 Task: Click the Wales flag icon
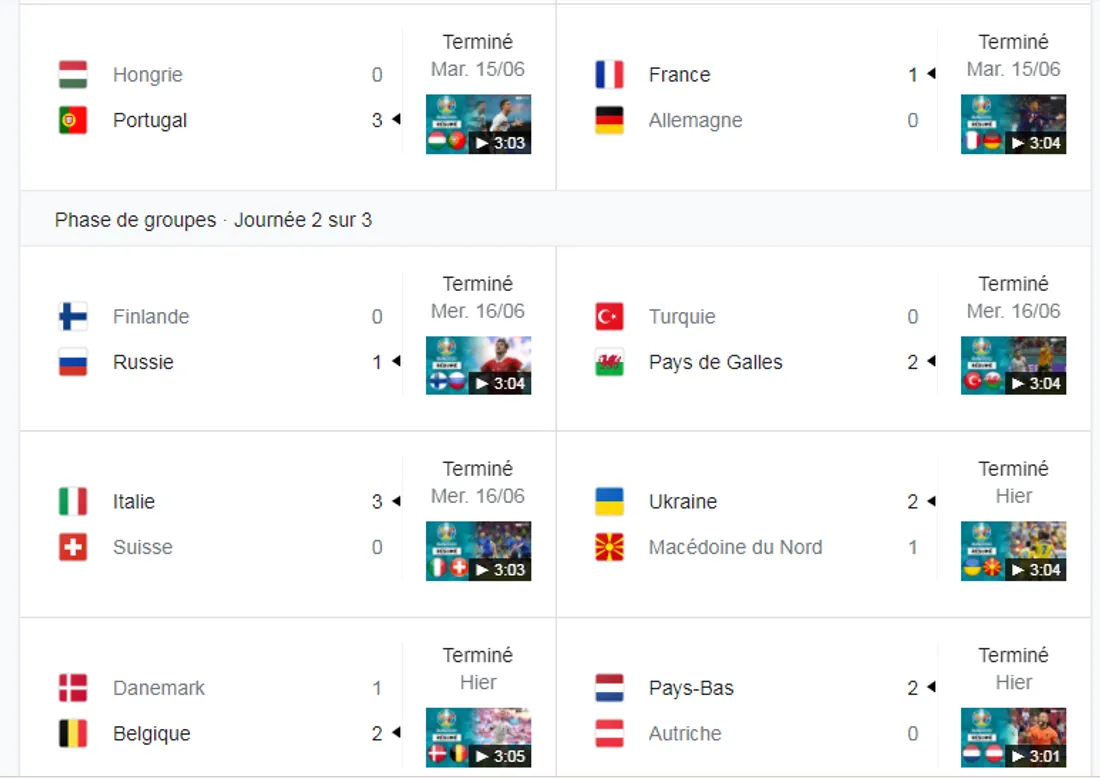pyautogui.click(x=609, y=362)
